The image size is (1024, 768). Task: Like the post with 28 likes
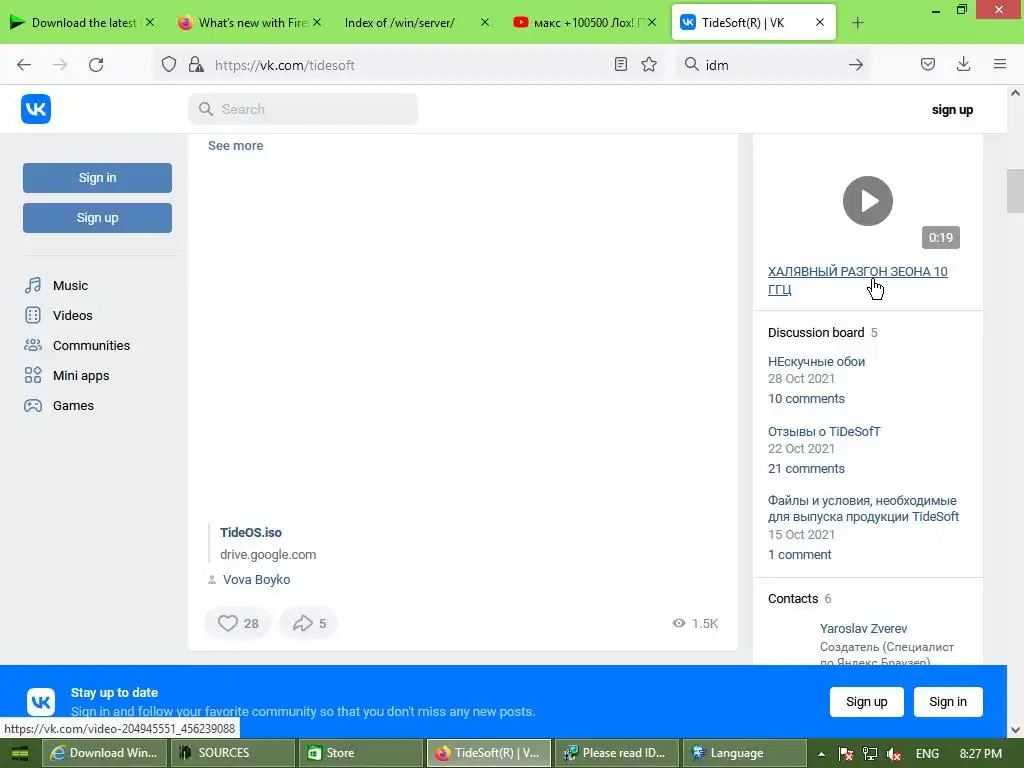point(238,623)
